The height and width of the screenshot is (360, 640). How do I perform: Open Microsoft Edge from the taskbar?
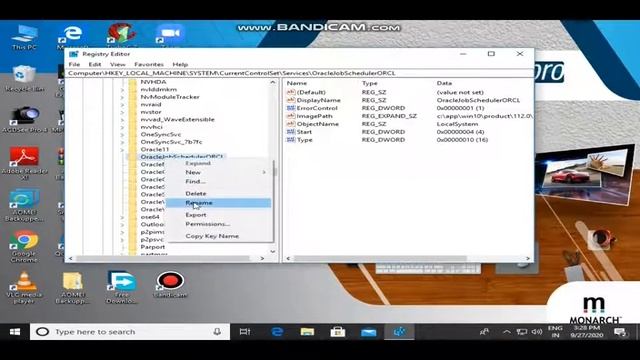[x=277, y=332]
